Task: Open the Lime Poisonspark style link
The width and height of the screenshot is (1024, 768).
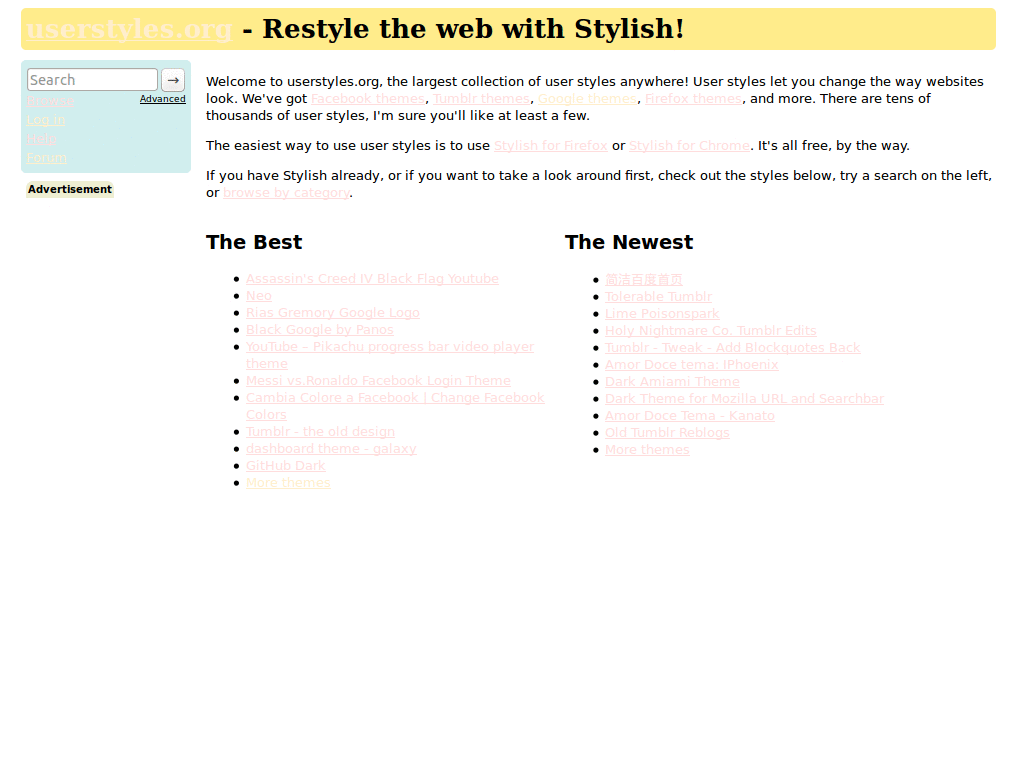Action: pos(662,313)
